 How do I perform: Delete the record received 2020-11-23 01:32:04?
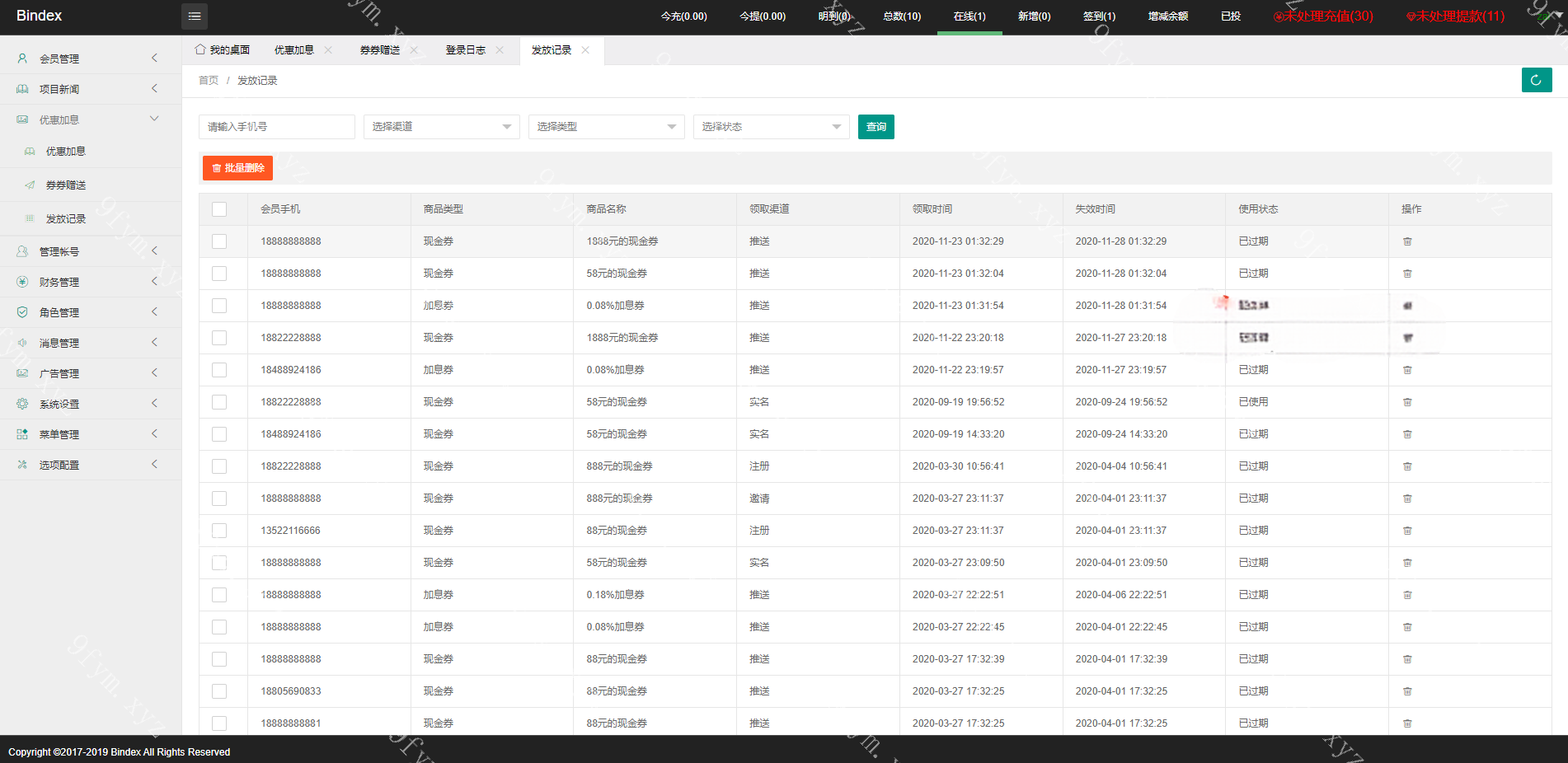1407,274
